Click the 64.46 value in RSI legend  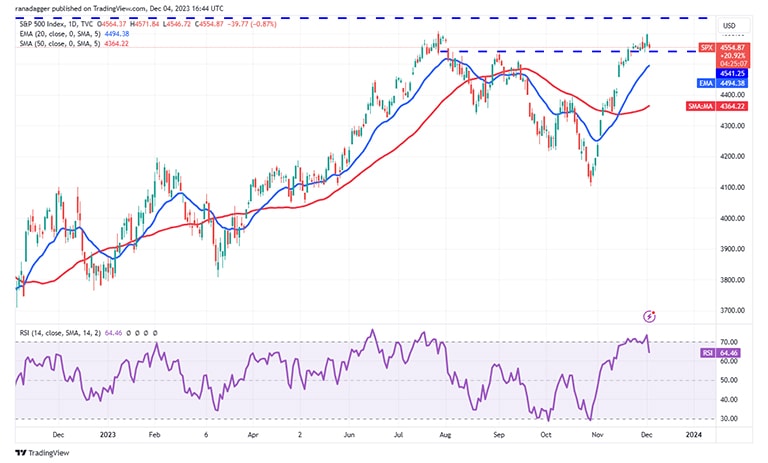113,333
